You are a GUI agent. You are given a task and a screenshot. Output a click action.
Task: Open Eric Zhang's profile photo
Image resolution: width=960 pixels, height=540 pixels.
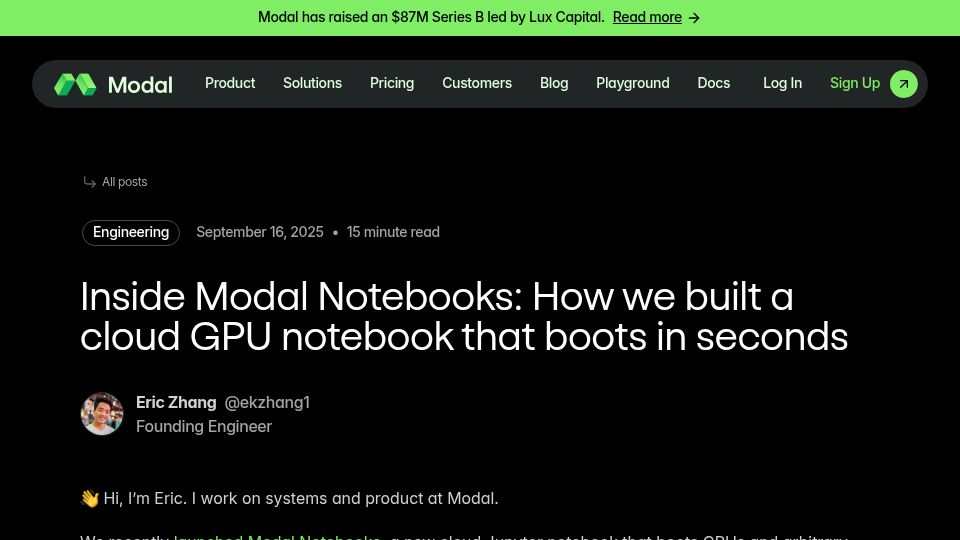click(102, 414)
